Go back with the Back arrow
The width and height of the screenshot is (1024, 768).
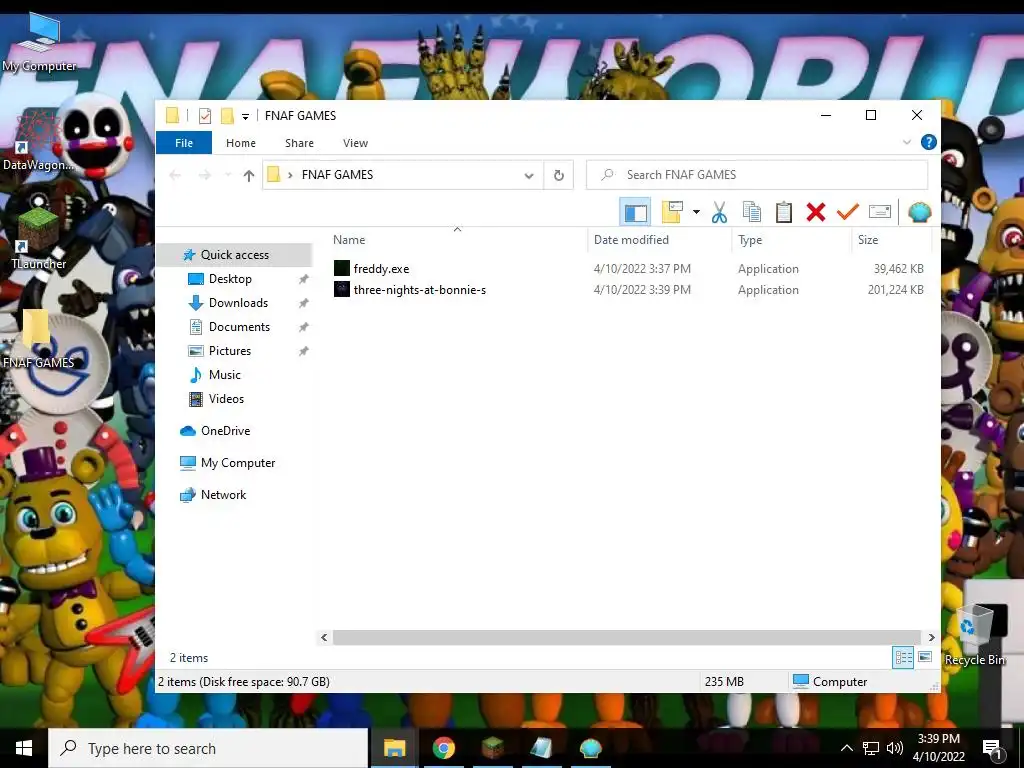(x=174, y=175)
